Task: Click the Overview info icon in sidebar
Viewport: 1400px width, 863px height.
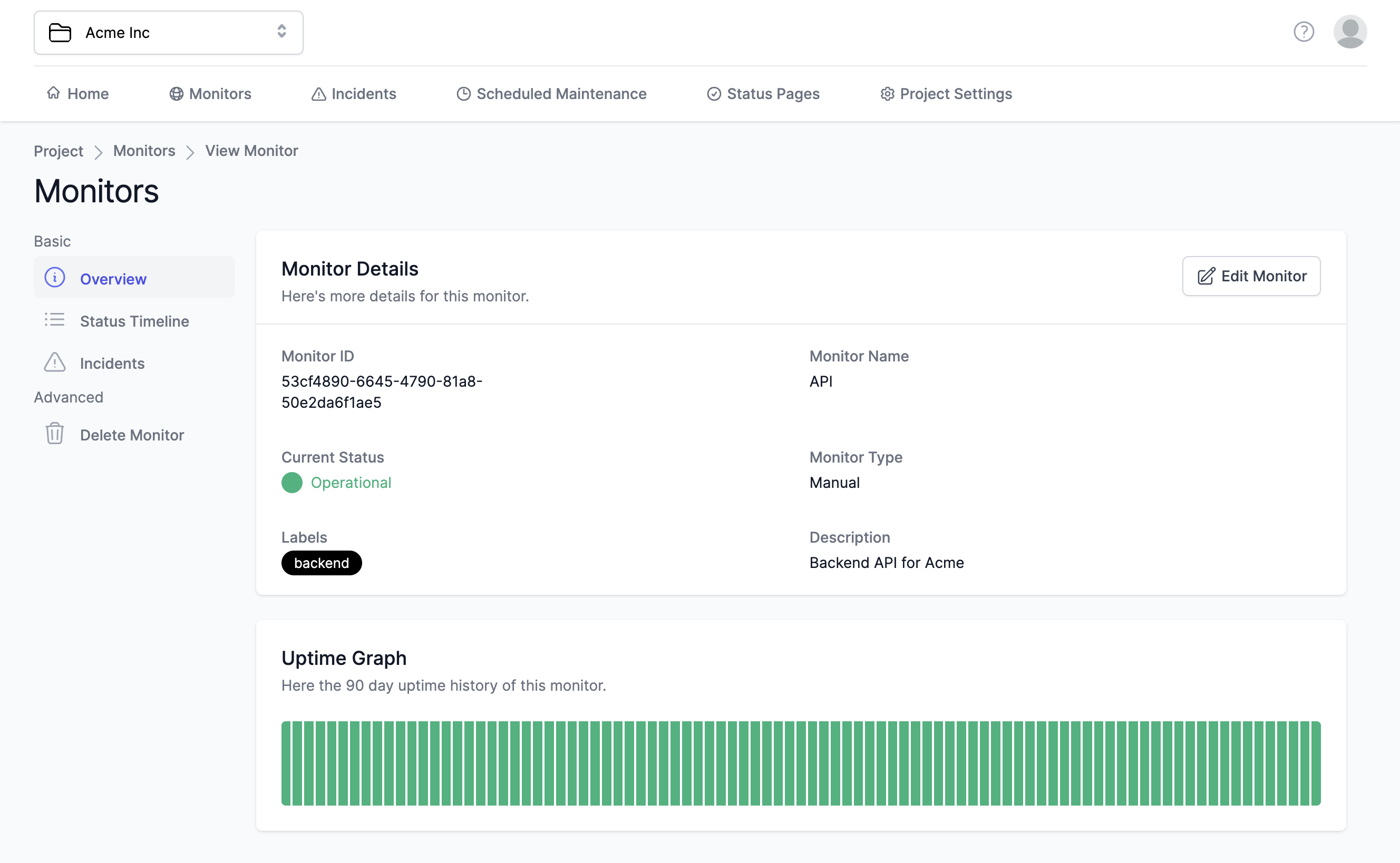Action: [x=55, y=277]
